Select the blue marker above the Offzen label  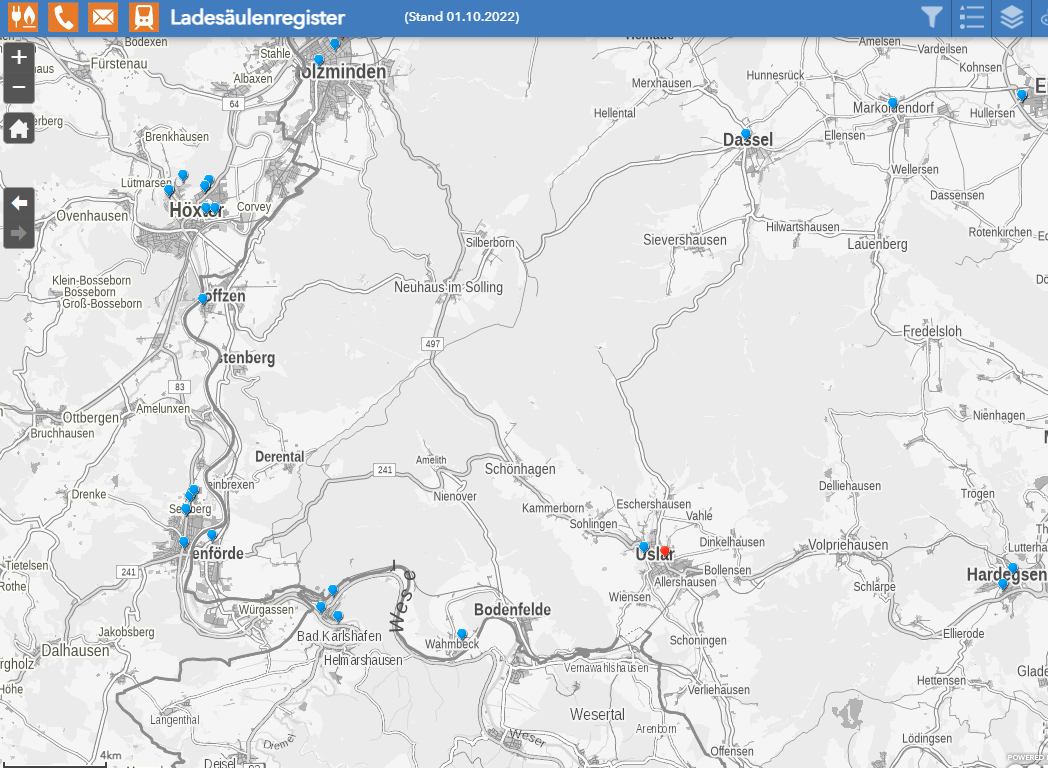tap(203, 298)
